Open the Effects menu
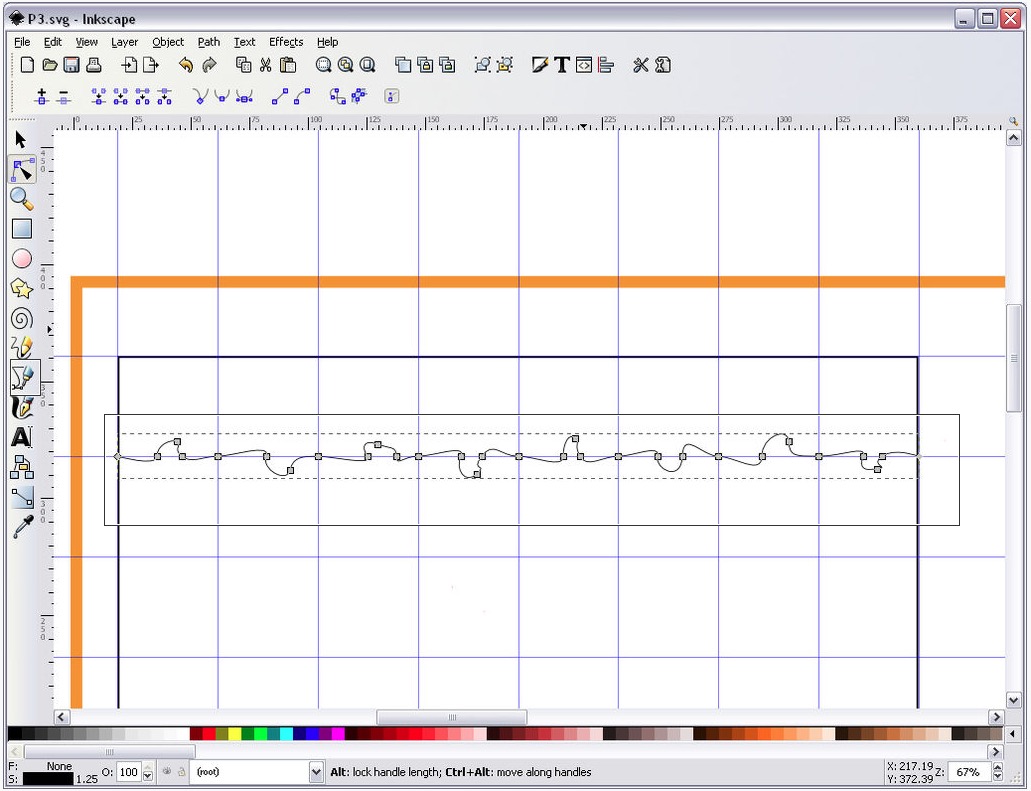The image size is (1031, 791). point(285,42)
